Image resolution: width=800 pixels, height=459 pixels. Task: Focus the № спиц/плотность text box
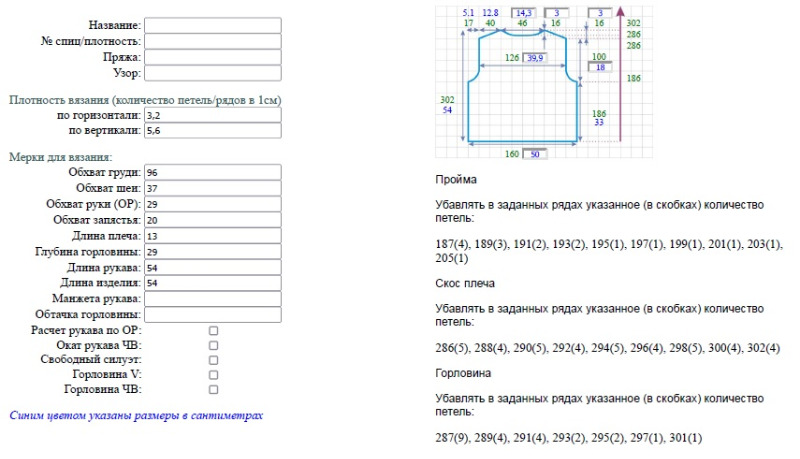(x=213, y=41)
